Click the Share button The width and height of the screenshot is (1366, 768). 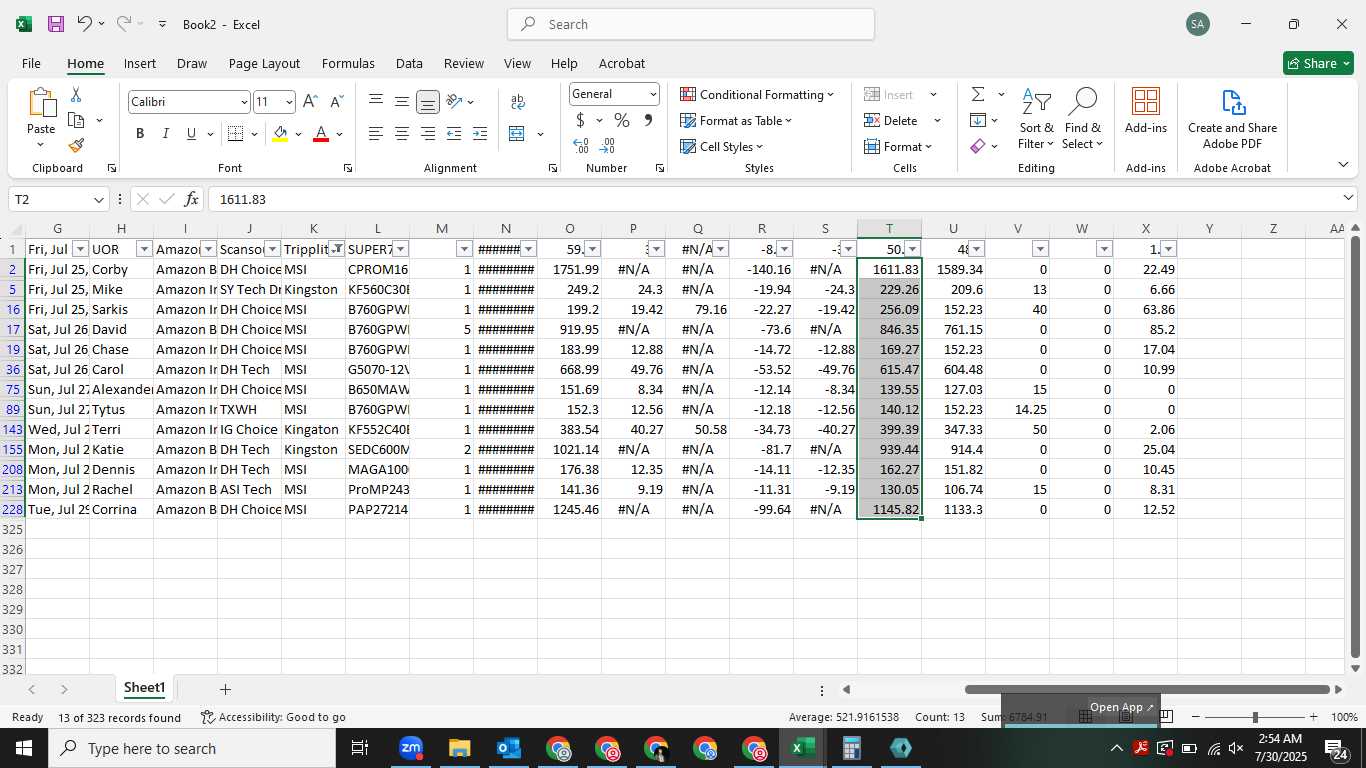pos(1318,63)
